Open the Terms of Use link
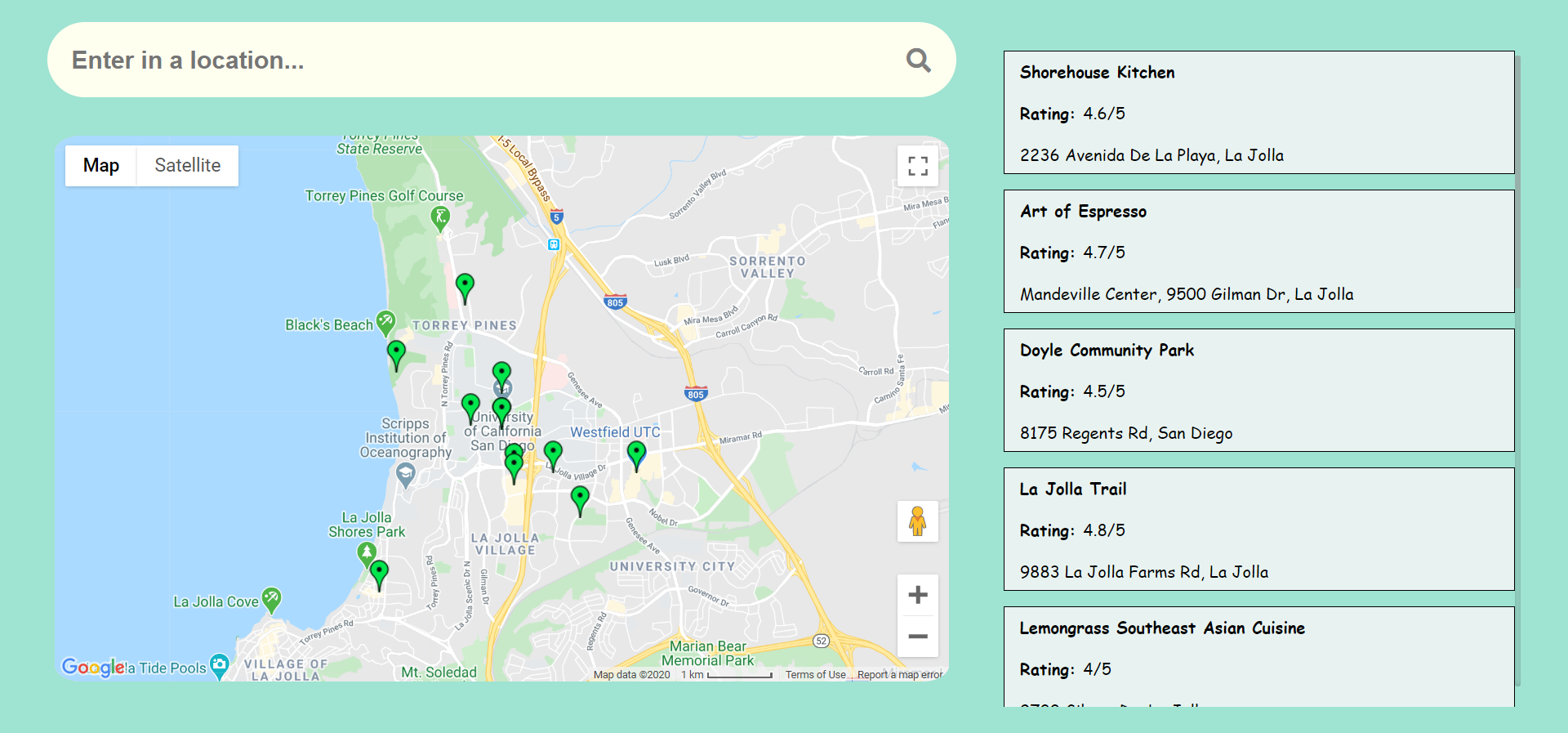Viewport: 1568px width, 733px height. coord(815,675)
